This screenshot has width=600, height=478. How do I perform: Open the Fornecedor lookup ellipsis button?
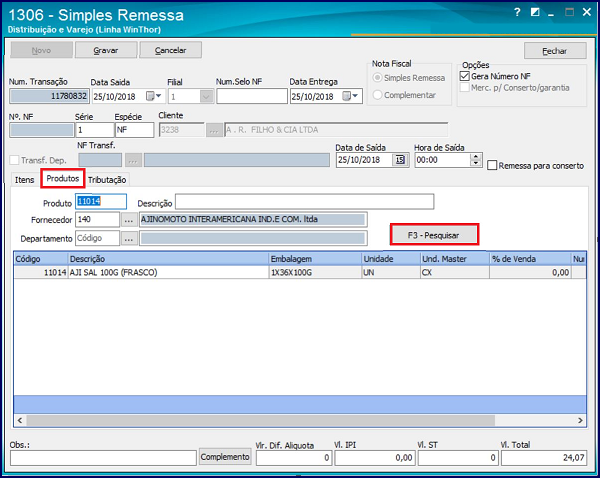click(129, 220)
